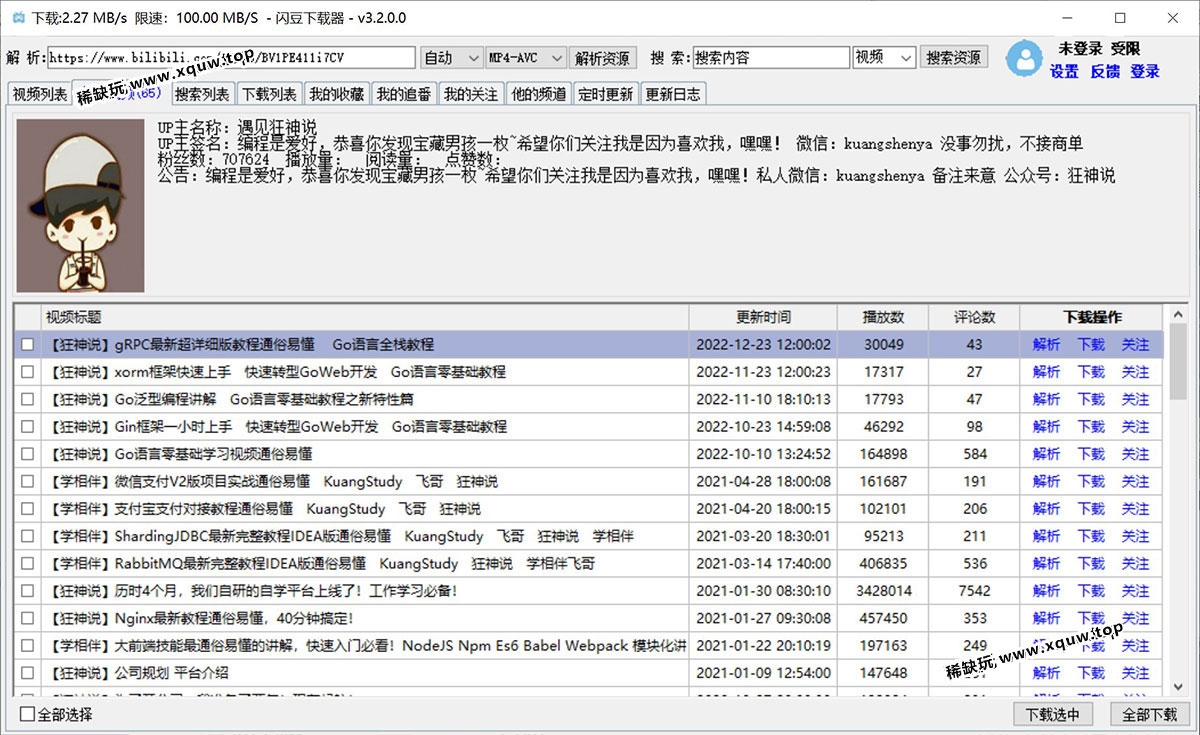Click comment count 7542 cell
This screenshot has width=1200, height=735.
click(975, 591)
